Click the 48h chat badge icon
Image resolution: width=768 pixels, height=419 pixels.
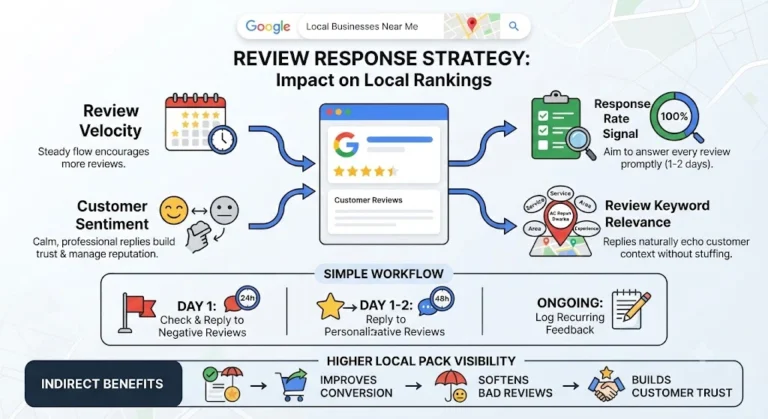coord(436,300)
